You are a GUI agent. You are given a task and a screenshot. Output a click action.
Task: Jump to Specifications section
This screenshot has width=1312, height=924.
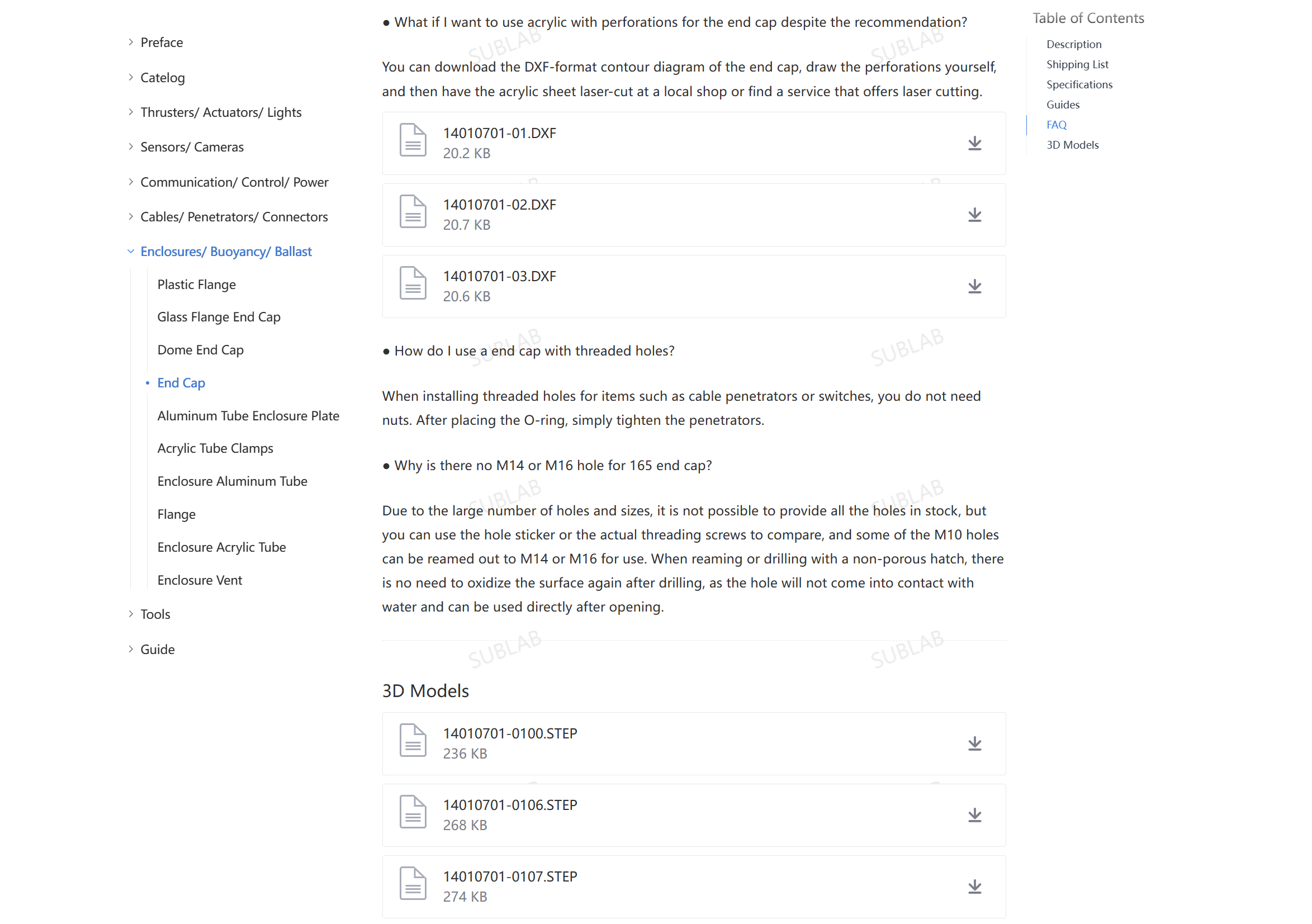(1079, 84)
